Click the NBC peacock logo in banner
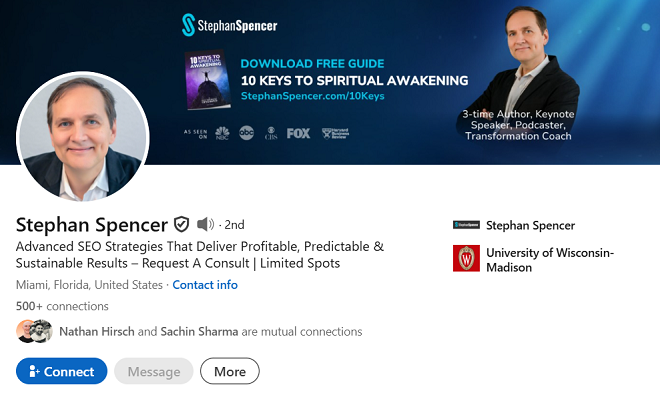 pos(222,133)
